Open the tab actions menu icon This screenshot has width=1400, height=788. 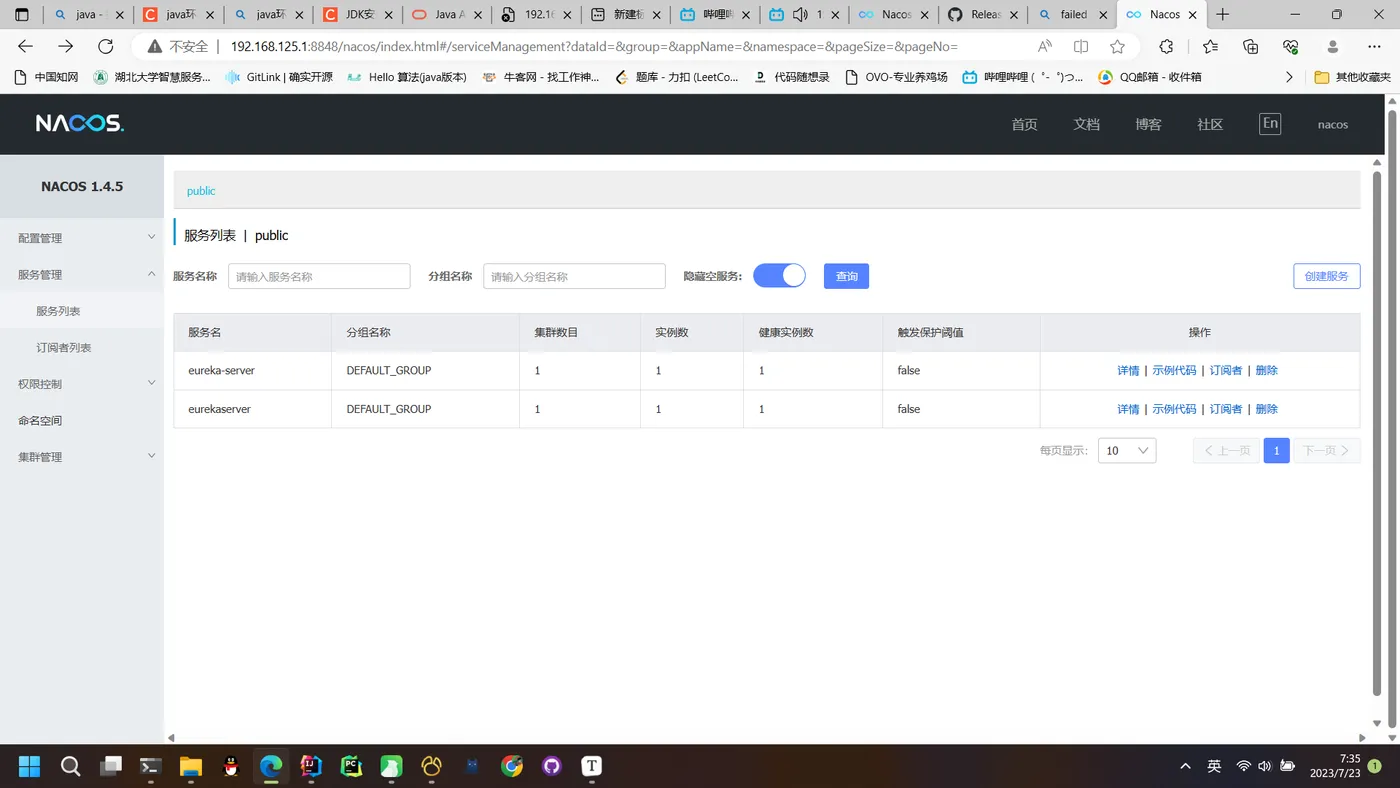pyautogui.click(x=22, y=15)
